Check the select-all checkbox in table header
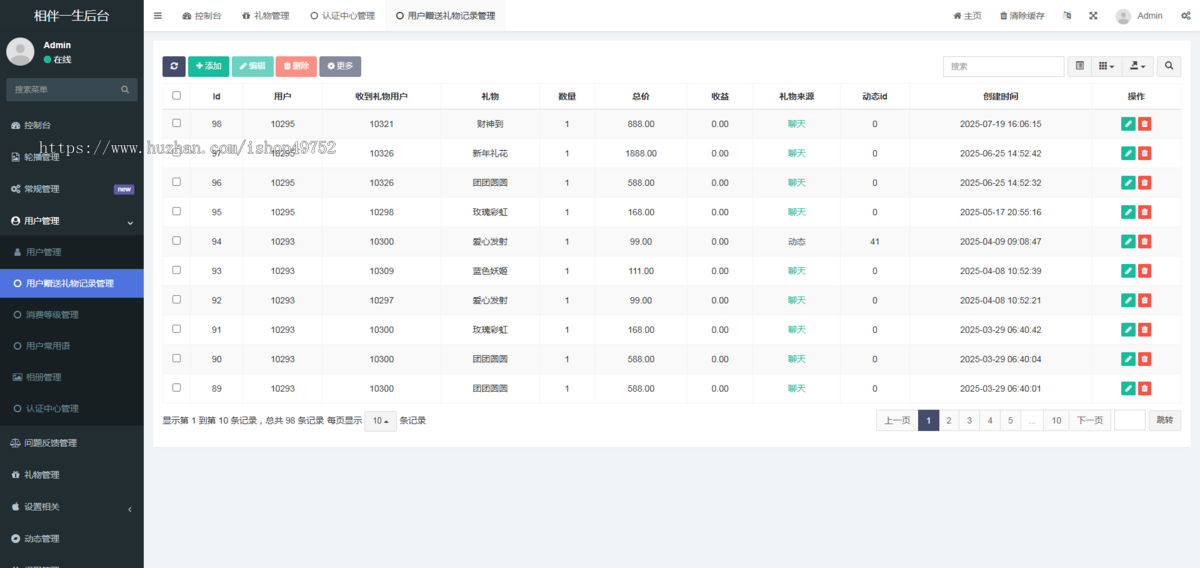Screen dimensions: 1200x568 point(177,96)
